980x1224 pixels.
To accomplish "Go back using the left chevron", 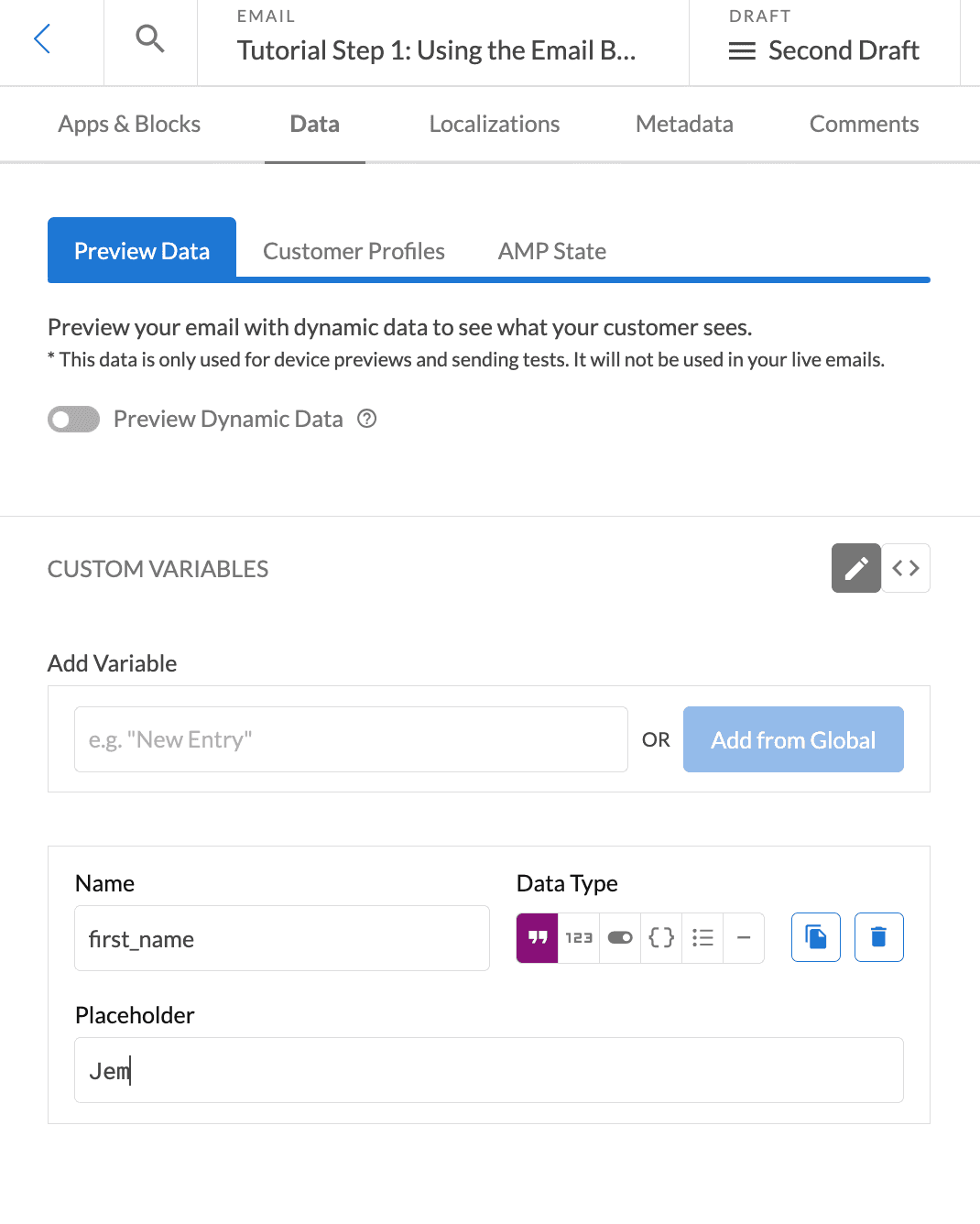I will pyautogui.click(x=42, y=38).
